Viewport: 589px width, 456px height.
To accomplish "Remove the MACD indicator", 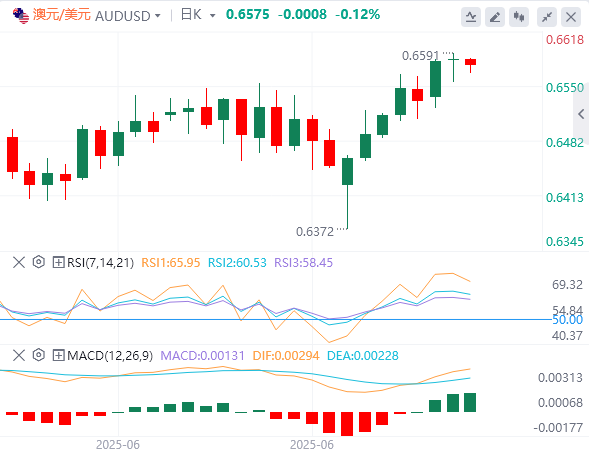I will (x=19, y=355).
